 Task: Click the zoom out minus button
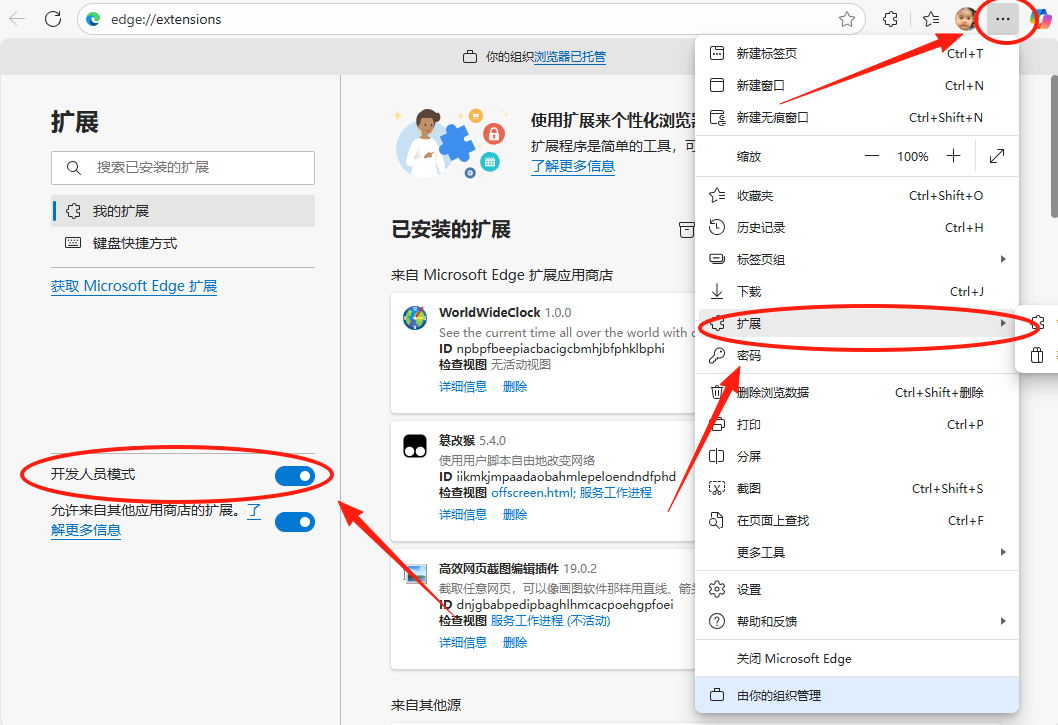872,156
